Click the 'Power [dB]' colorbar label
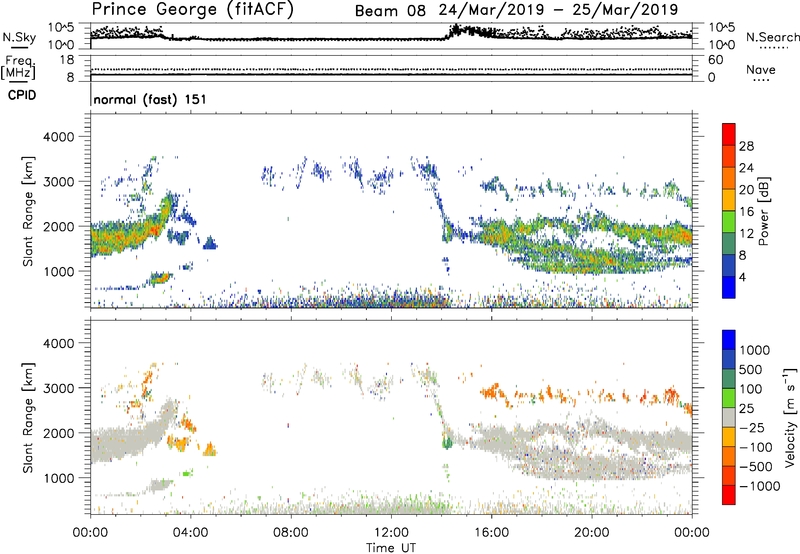Screen dimensions: 800x554 763,211
